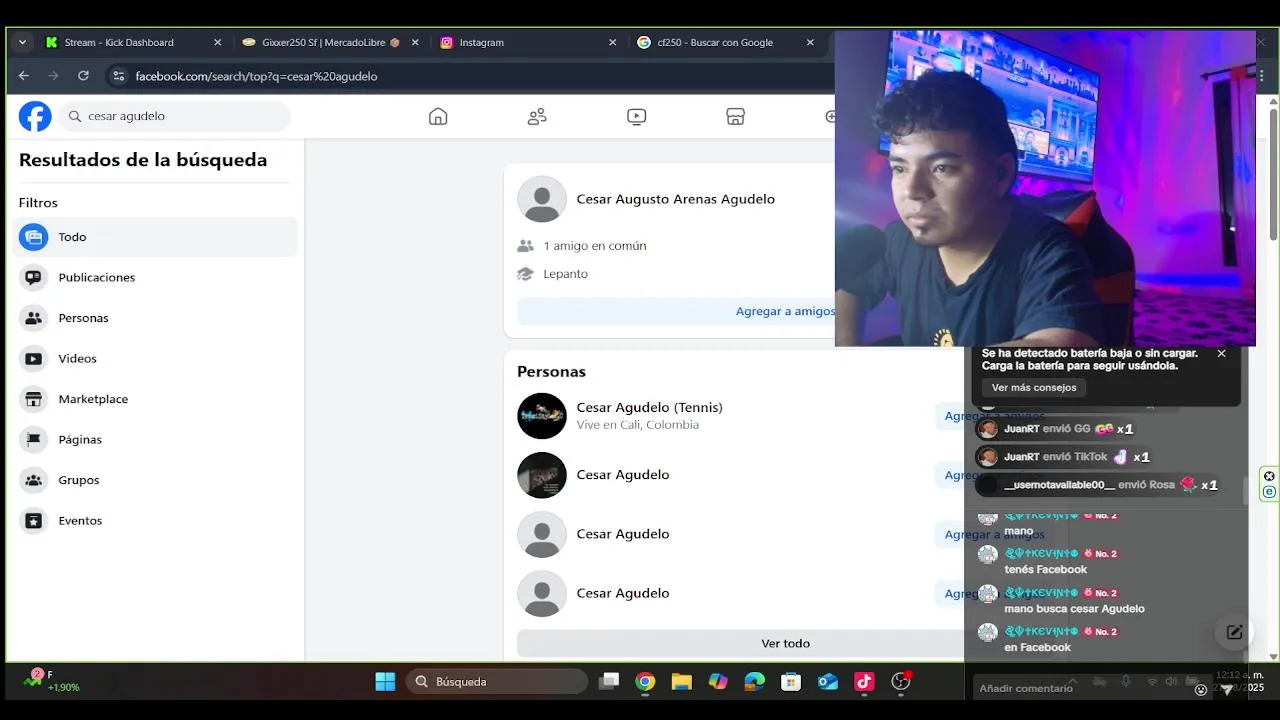Close the Stream - Kick Dashboard tab
1280x720 pixels.
point(217,42)
